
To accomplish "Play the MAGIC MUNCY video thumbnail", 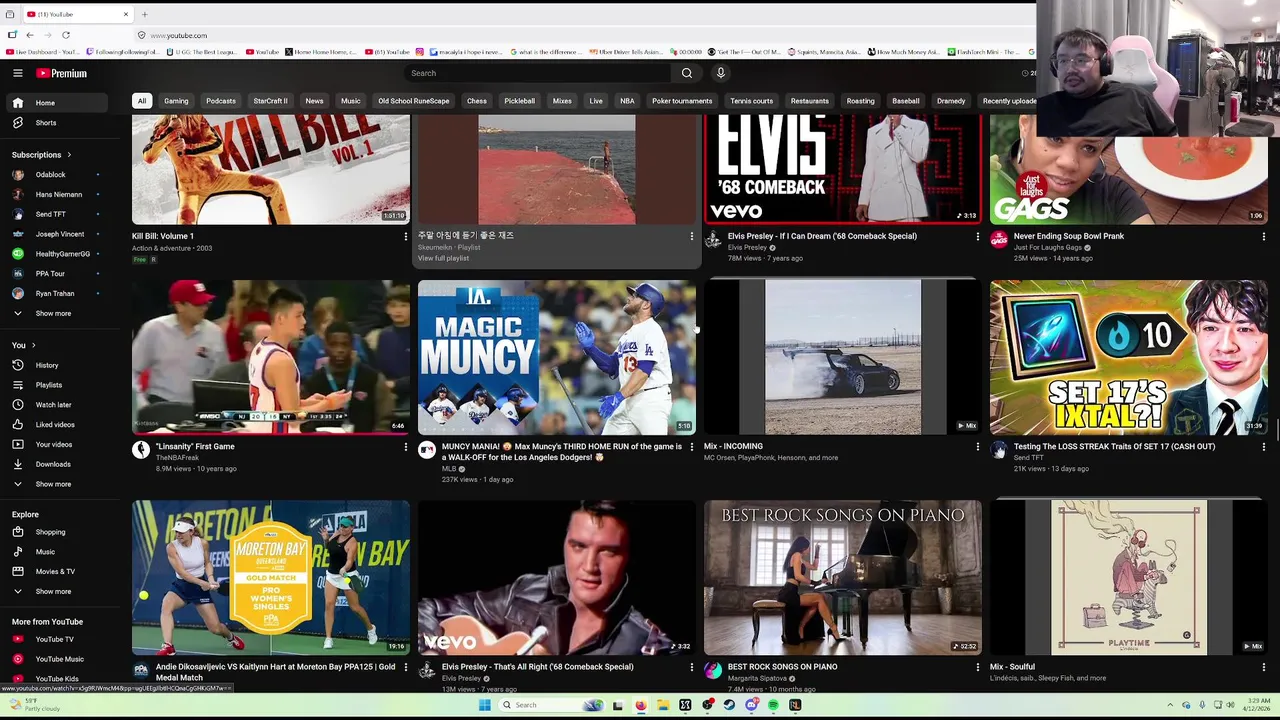I will pyautogui.click(x=556, y=357).
